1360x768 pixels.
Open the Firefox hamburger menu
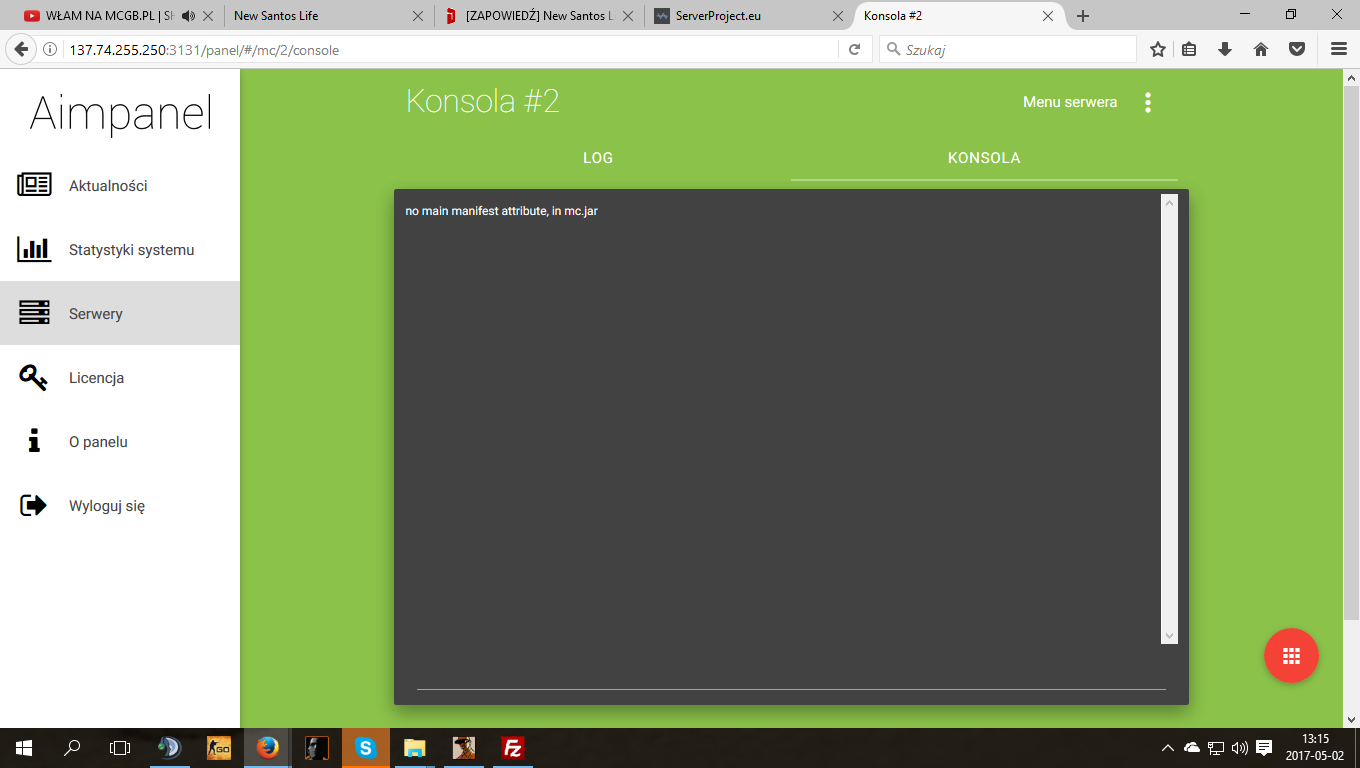pos(1338,50)
